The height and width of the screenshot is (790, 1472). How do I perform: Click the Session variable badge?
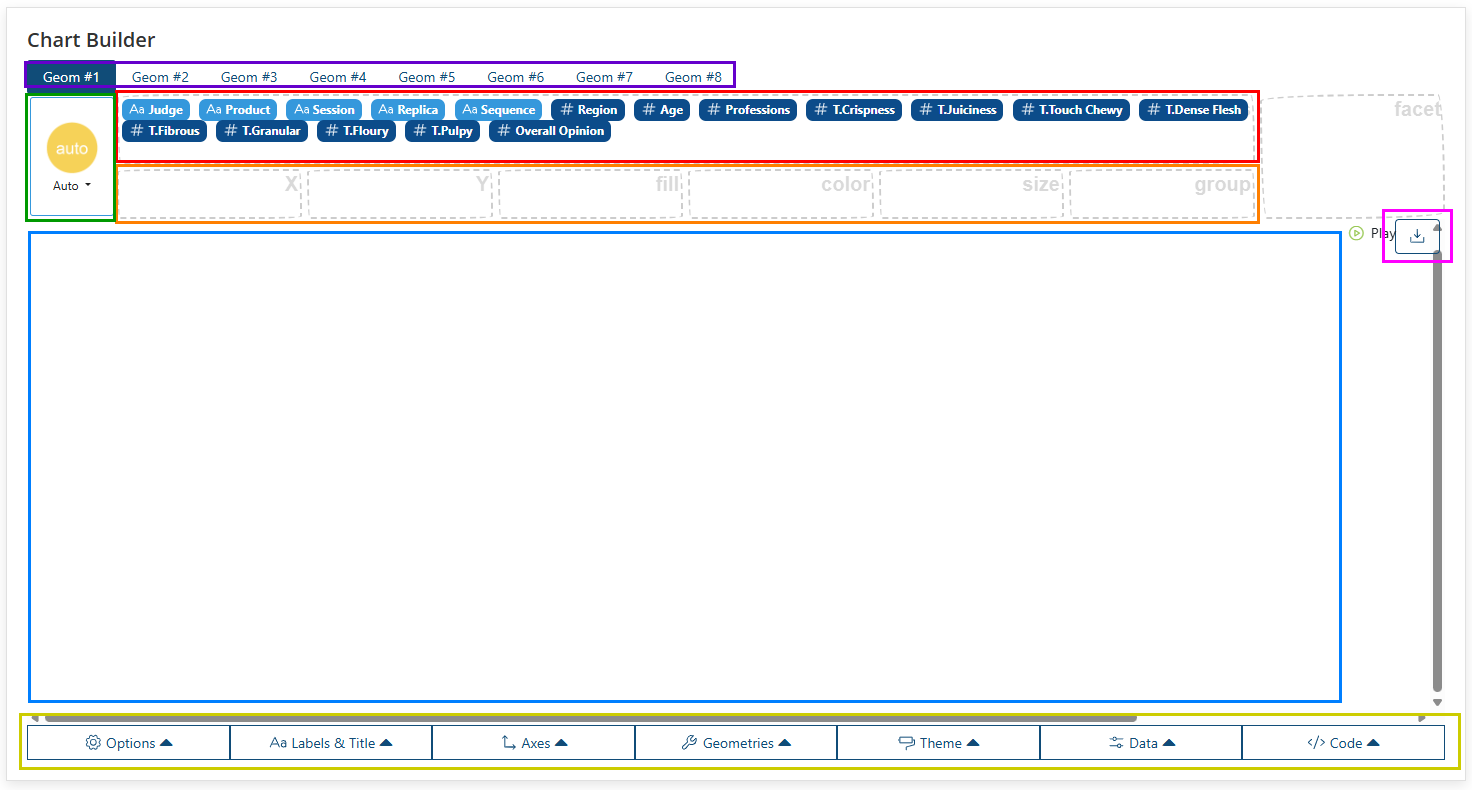324,110
